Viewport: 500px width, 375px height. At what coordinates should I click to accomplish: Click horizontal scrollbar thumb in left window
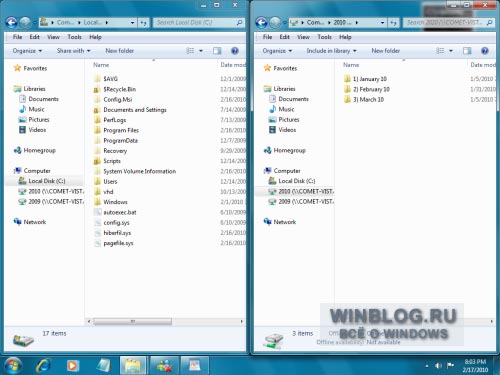pyautogui.click(x=132, y=321)
